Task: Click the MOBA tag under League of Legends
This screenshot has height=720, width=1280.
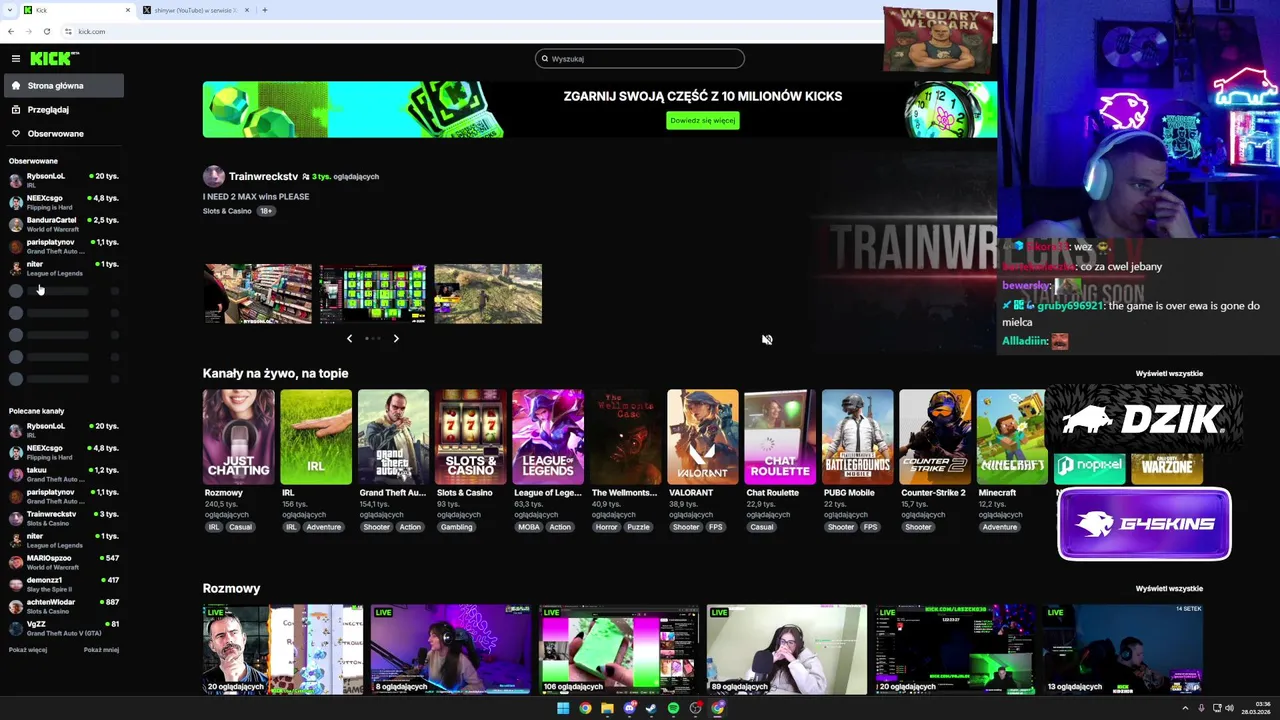Action: click(527, 527)
